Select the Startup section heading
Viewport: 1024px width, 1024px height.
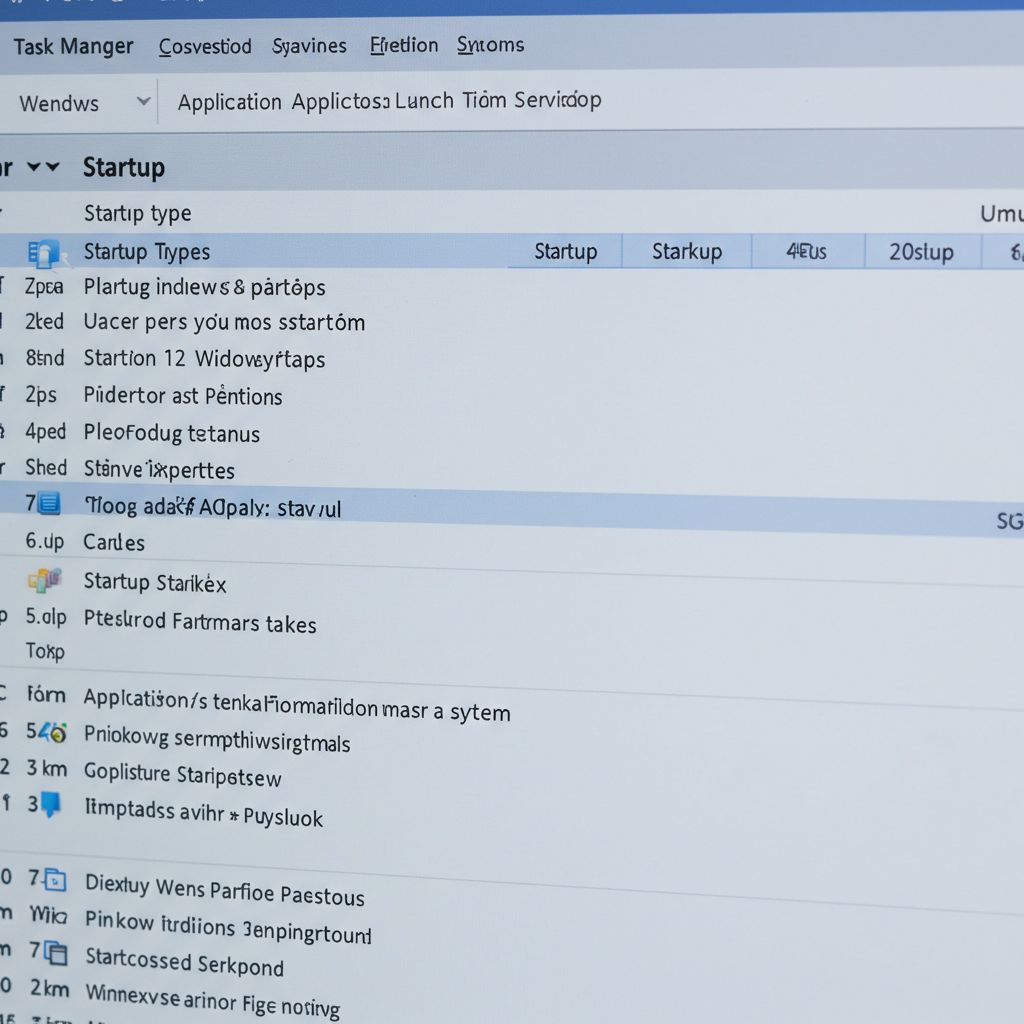124,168
